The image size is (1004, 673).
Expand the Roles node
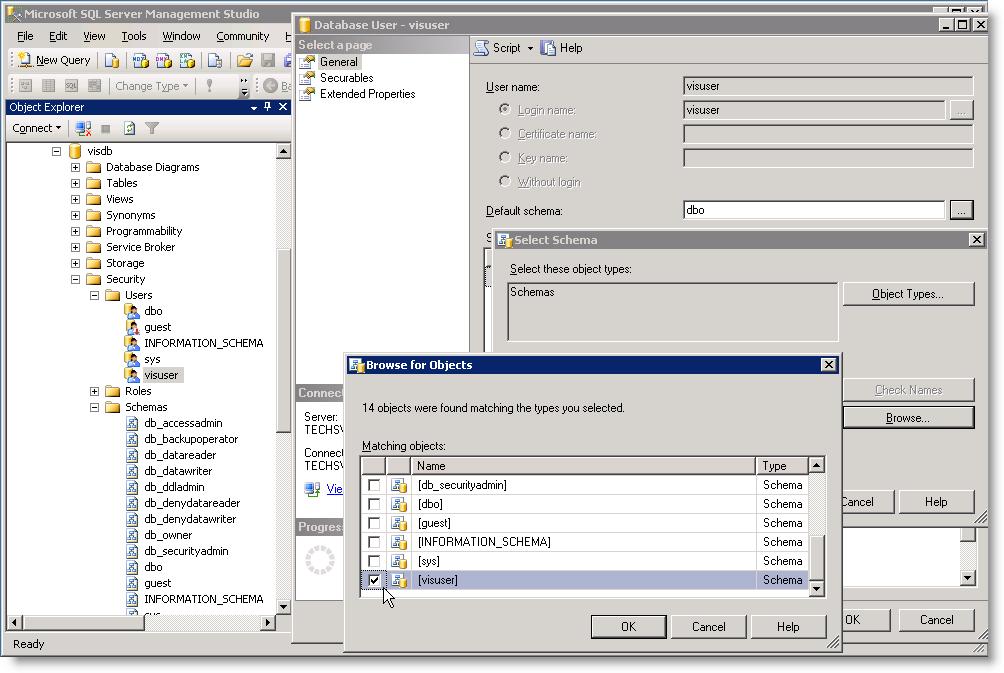point(95,392)
